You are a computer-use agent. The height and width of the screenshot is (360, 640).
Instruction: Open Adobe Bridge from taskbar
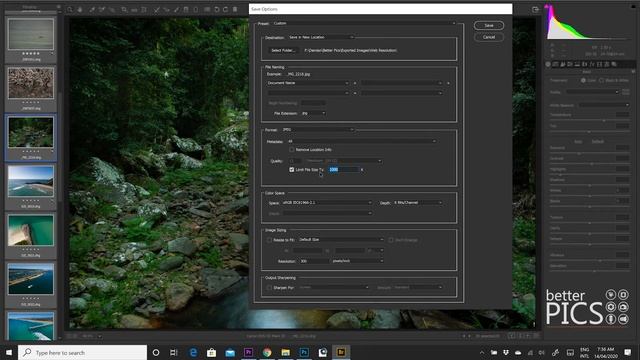[341, 352]
